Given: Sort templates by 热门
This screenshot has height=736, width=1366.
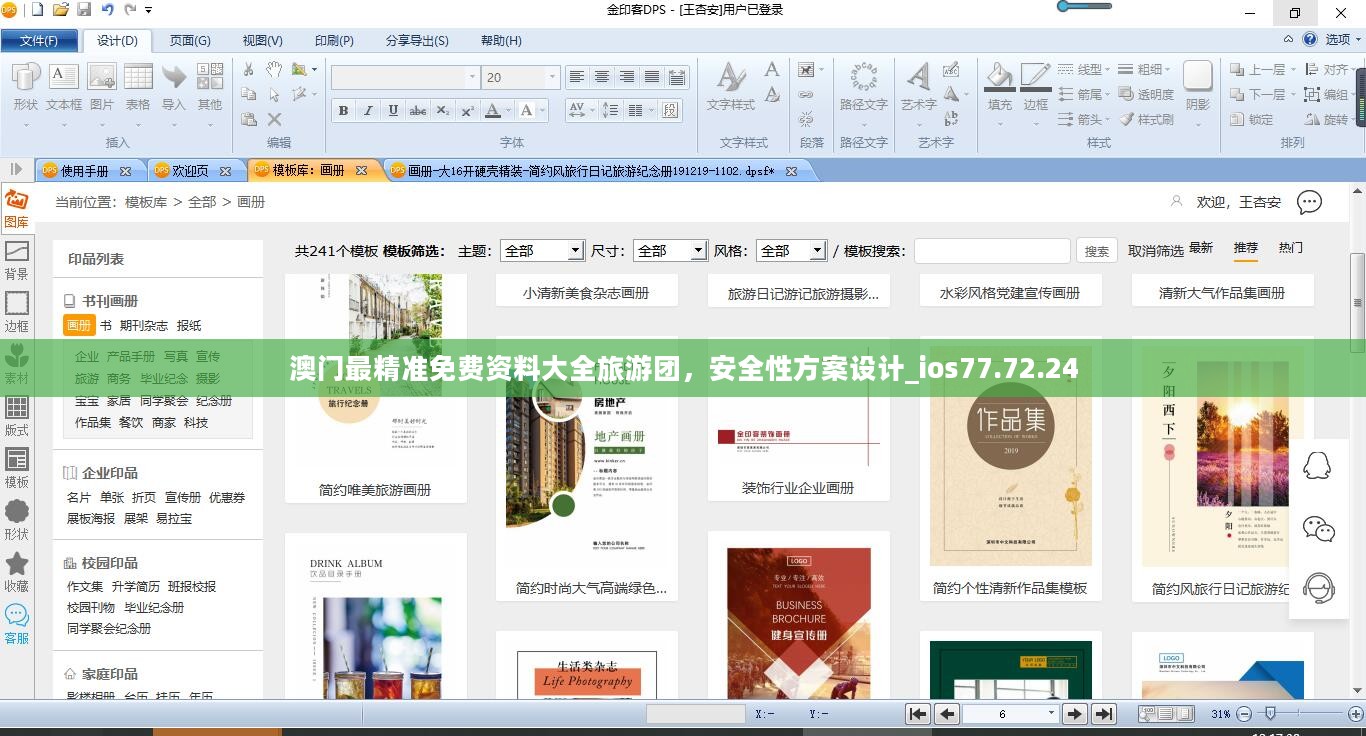Looking at the screenshot, I should [1291, 248].
